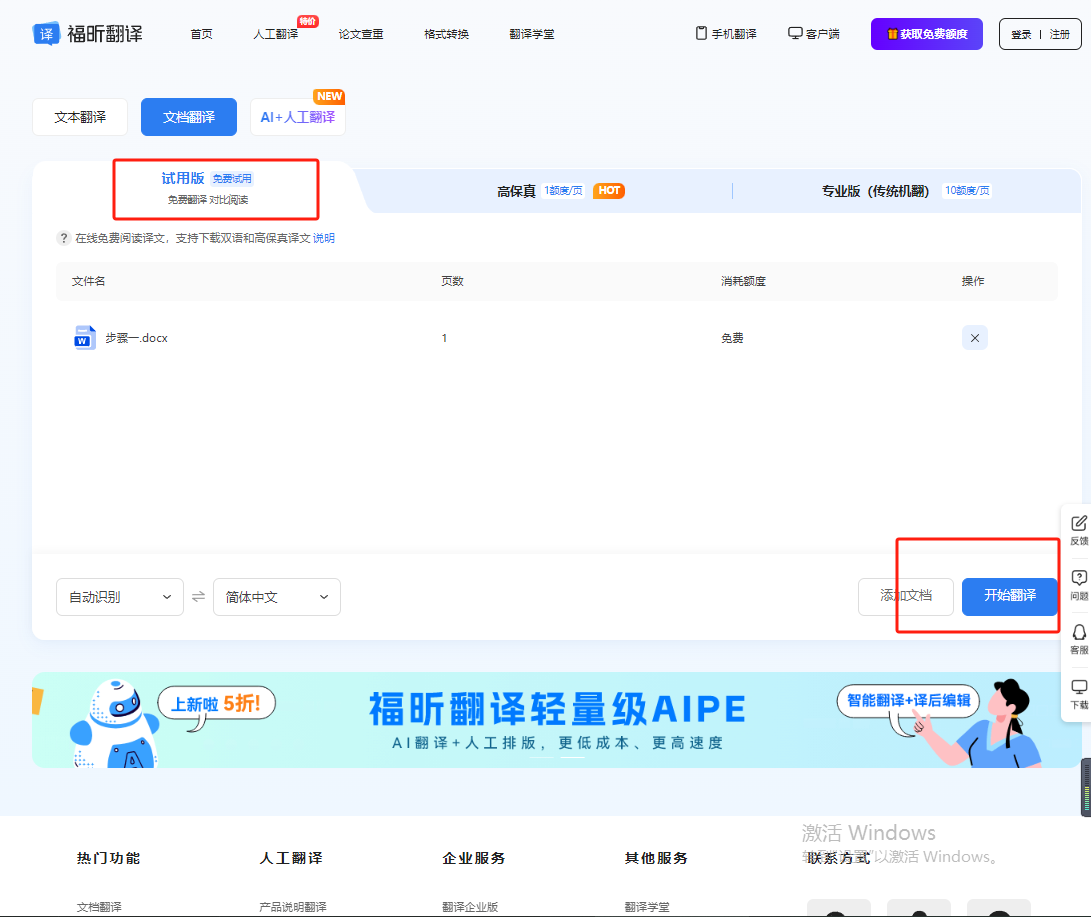1091x917 pixels.
Task: Click the 页数 column header
Action: (x=452, y=281)
